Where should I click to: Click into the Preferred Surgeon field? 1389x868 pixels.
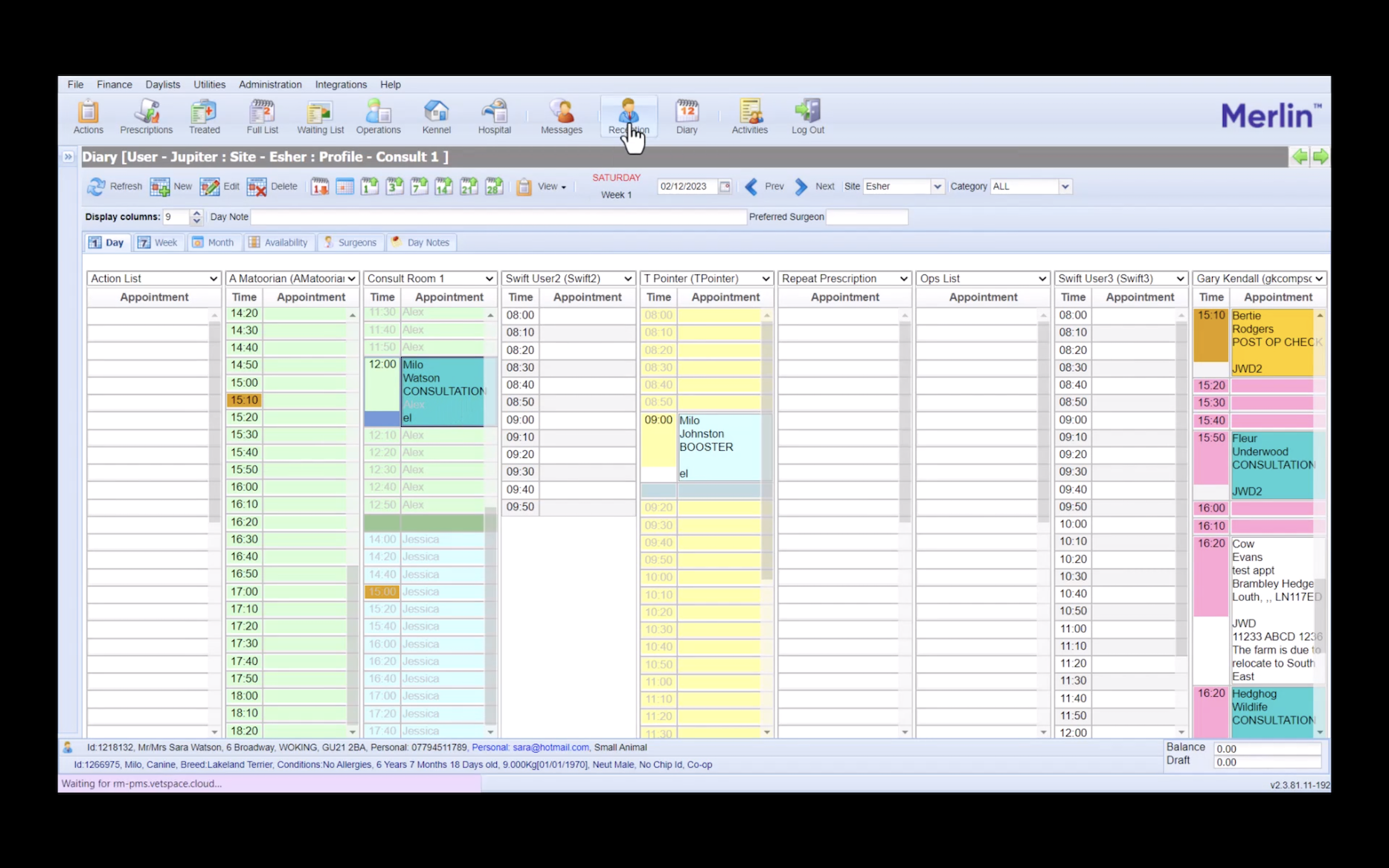(x=867, y=217)
